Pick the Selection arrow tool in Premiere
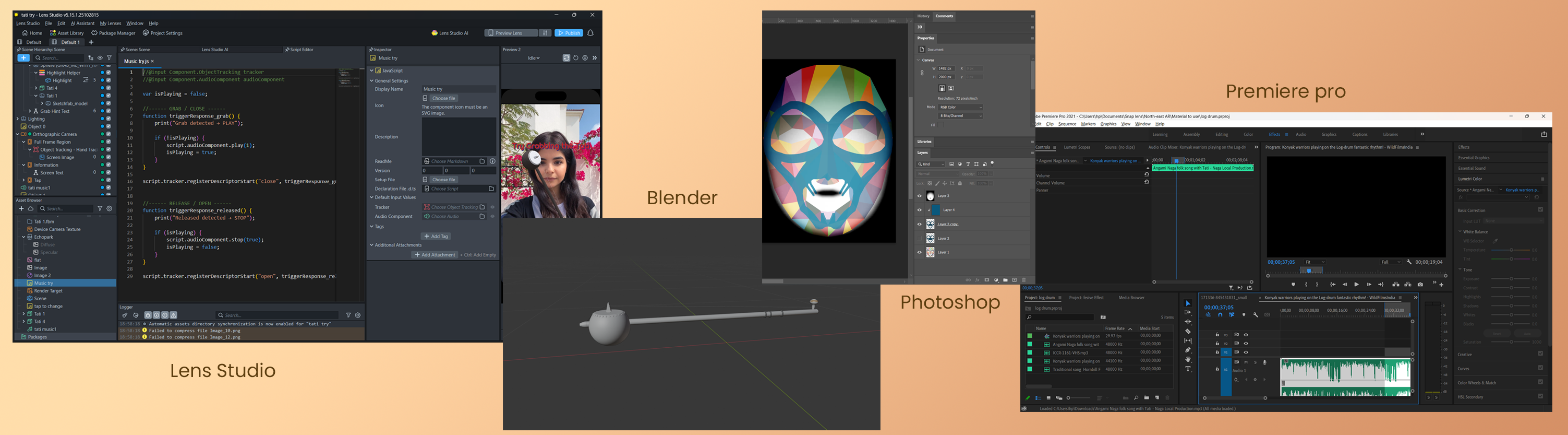Screen dimensions: 1568x435 [1188, 303]
